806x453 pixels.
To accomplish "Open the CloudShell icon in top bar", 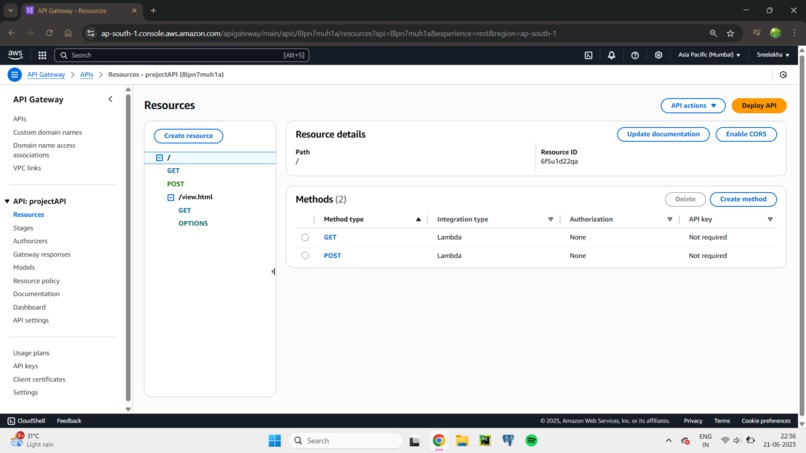I will 589,55.
